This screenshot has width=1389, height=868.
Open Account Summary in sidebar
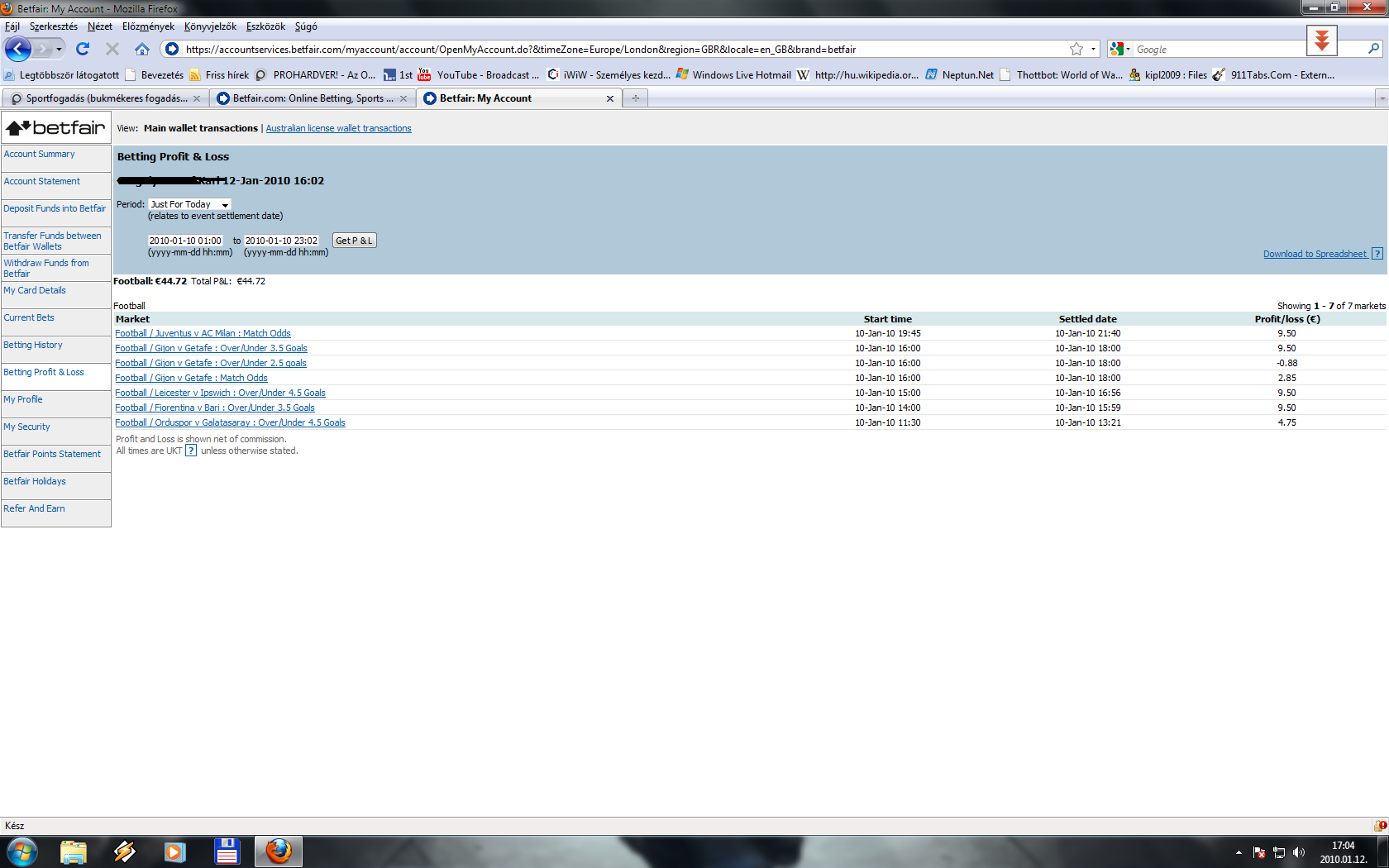pos(39,154)
